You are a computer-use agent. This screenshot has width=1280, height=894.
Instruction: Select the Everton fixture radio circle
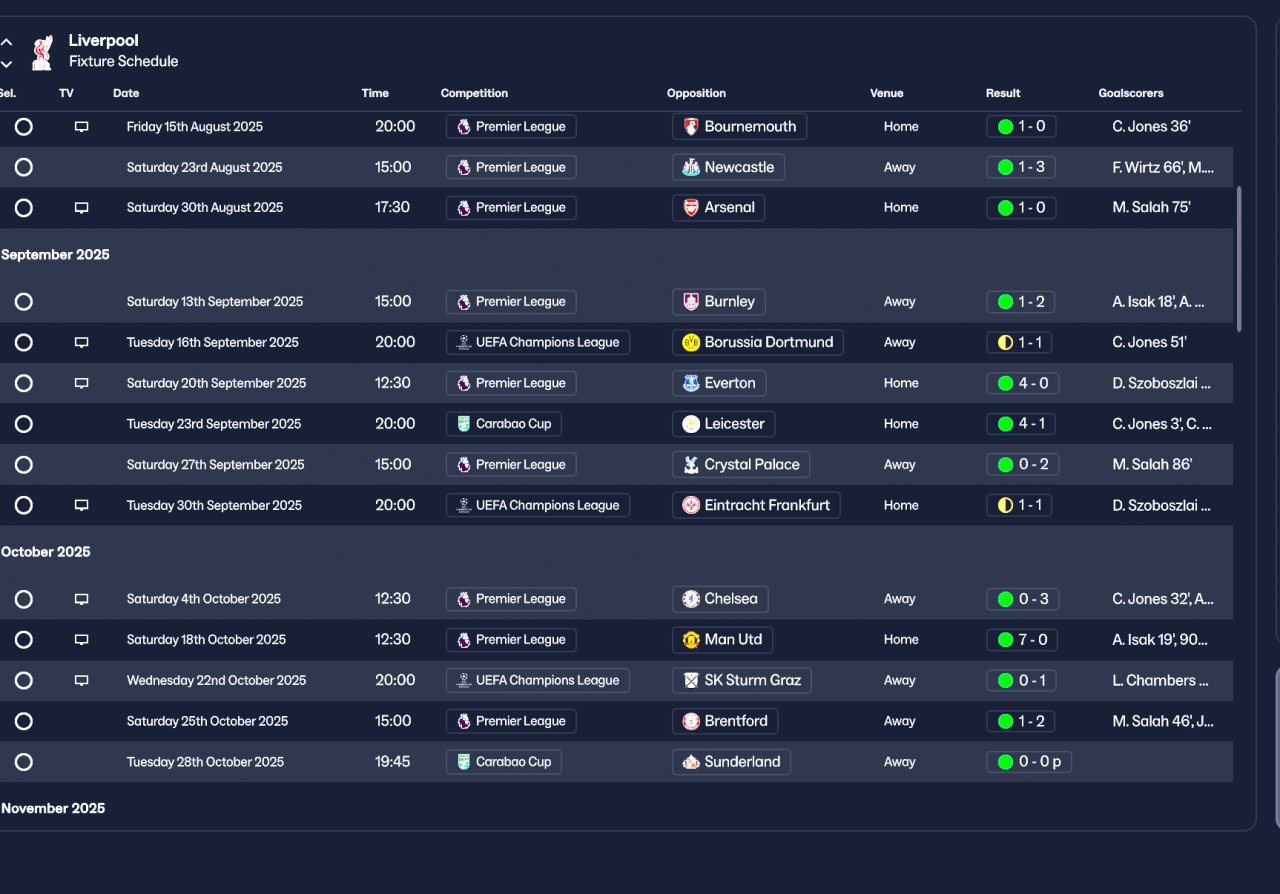tap(24, 383)
